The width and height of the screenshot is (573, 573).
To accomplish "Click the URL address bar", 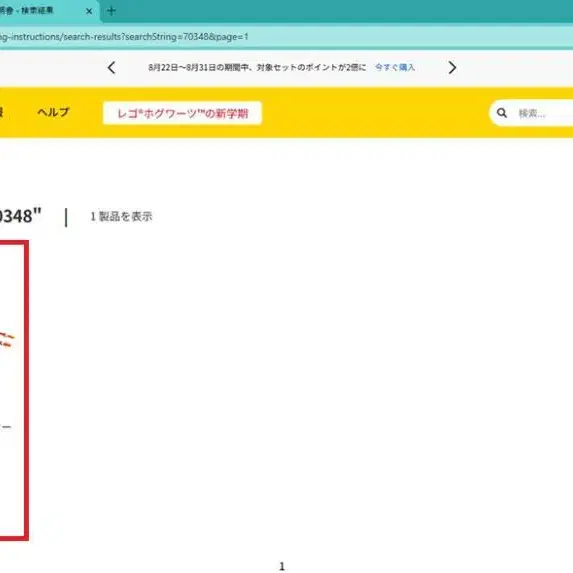I will pyautogui.click(x=286, y=37).
